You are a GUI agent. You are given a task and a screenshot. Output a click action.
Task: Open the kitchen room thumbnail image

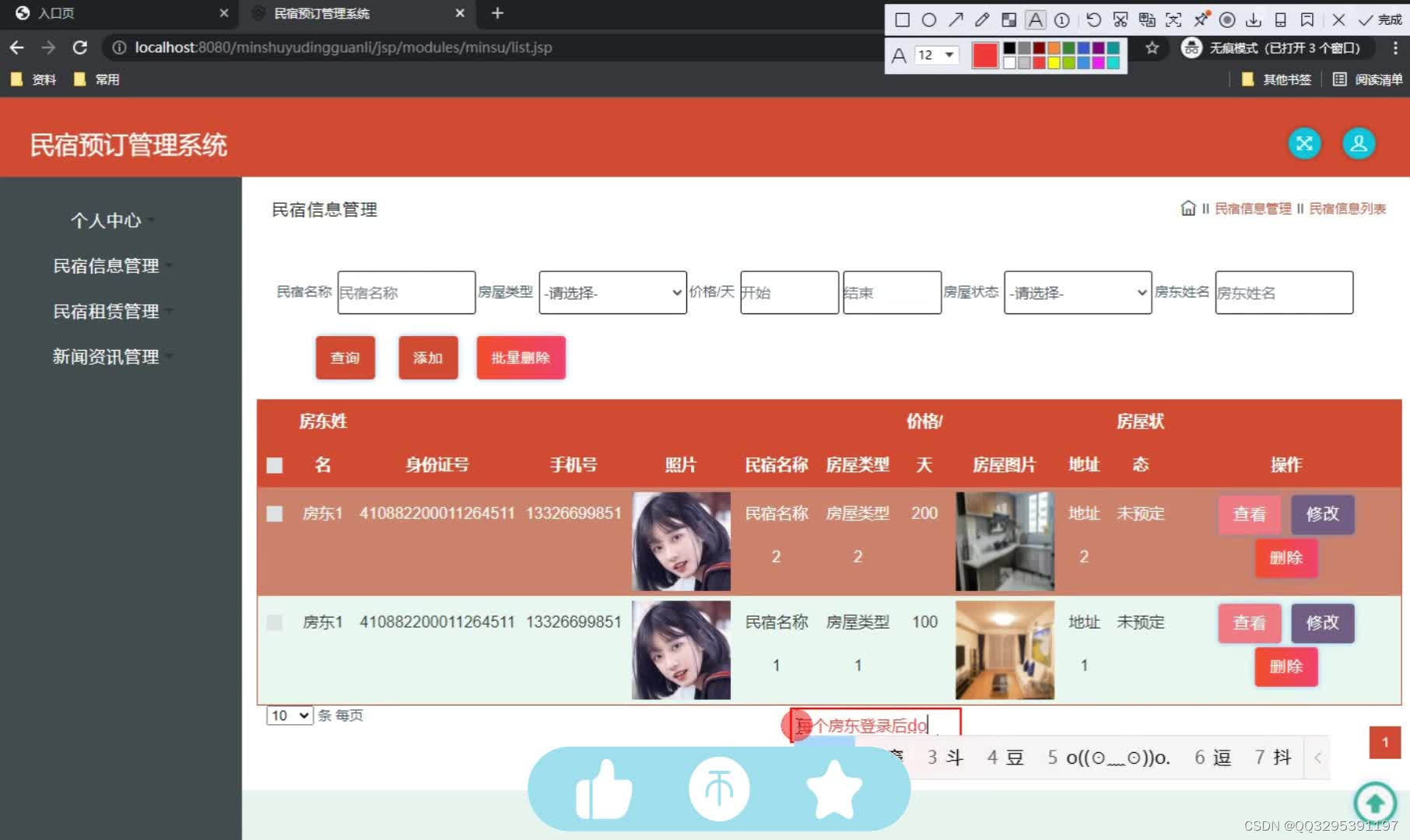(1005, 541)
